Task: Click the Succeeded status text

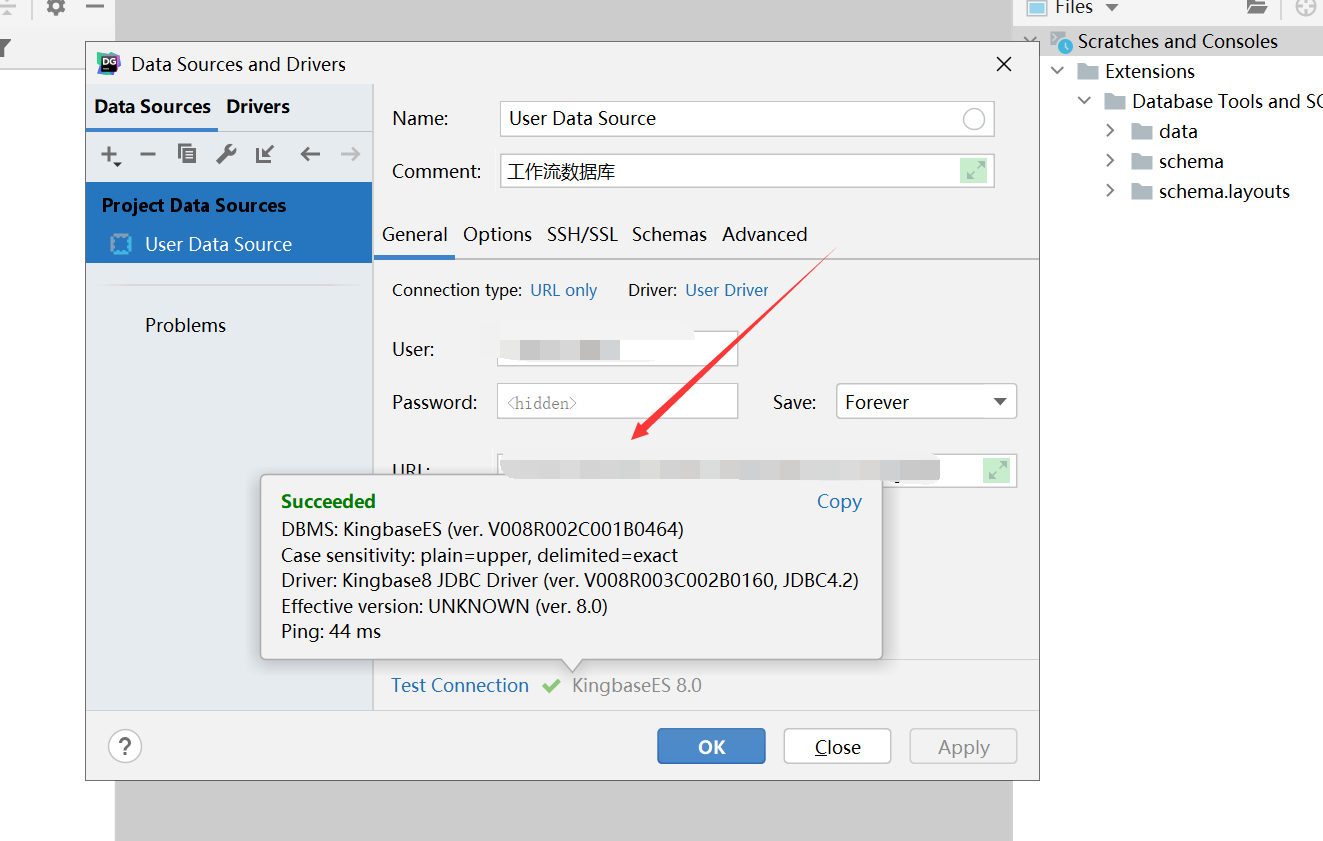Action: (328, 502)
